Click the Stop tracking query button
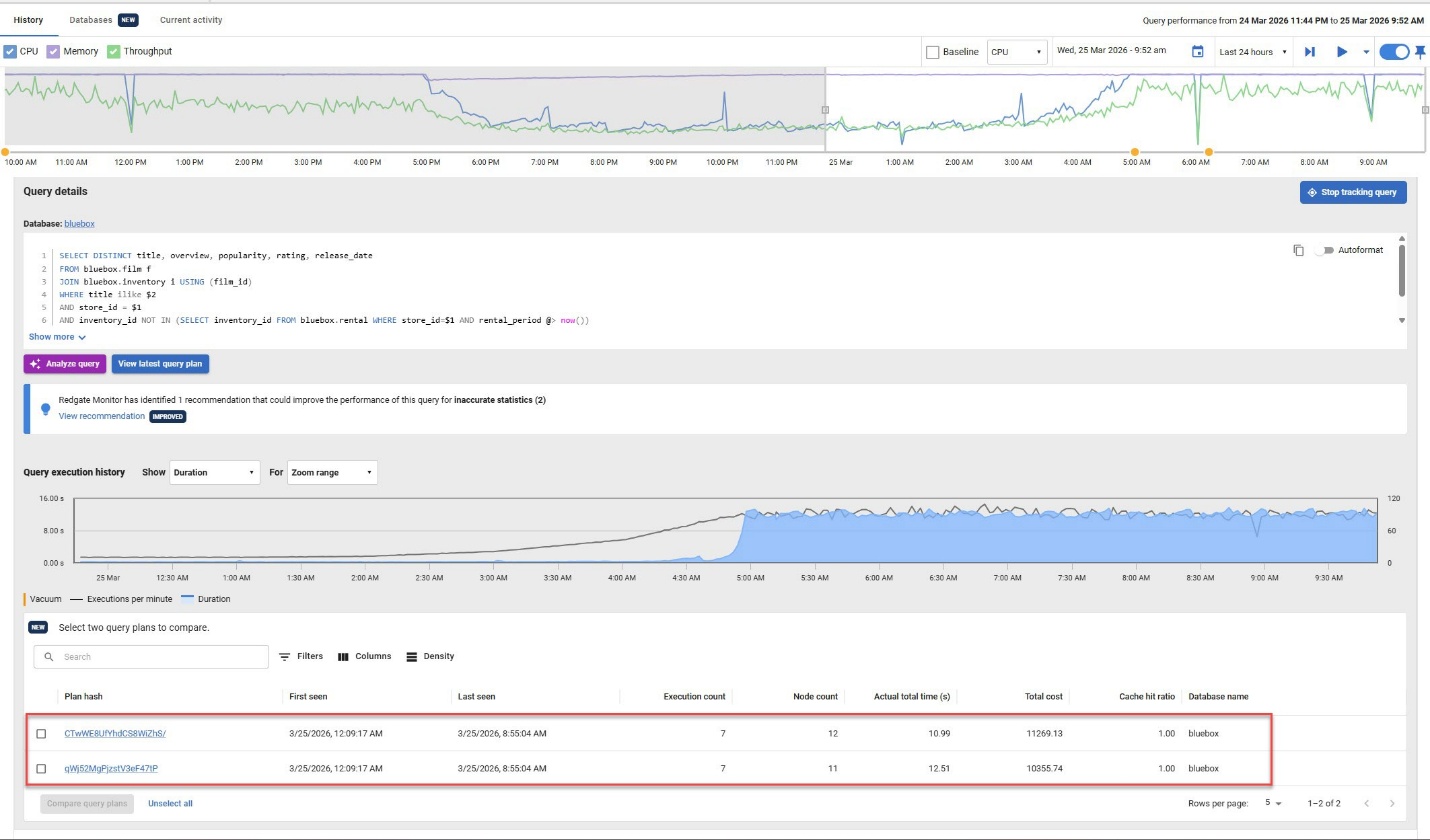Viewport: 1430px width, 840px height. pos(1353,192)
